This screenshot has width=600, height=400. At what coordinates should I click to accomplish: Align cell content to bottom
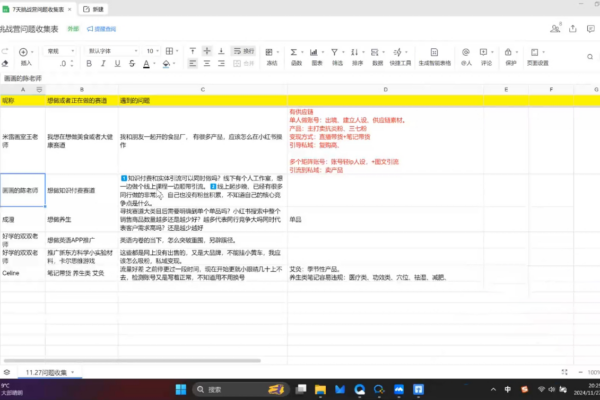(221, 51)
